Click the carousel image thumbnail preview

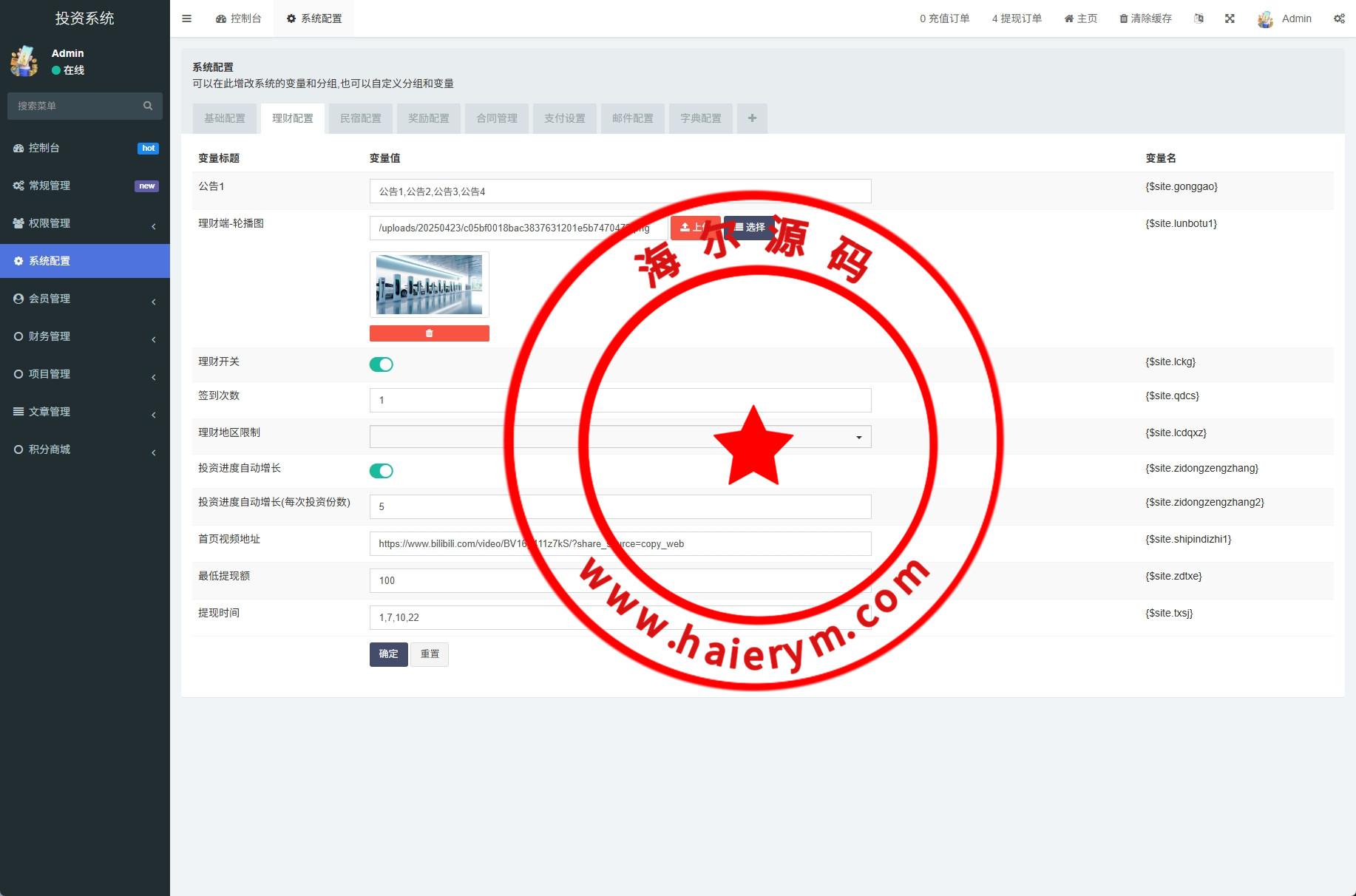pos(429,285)
